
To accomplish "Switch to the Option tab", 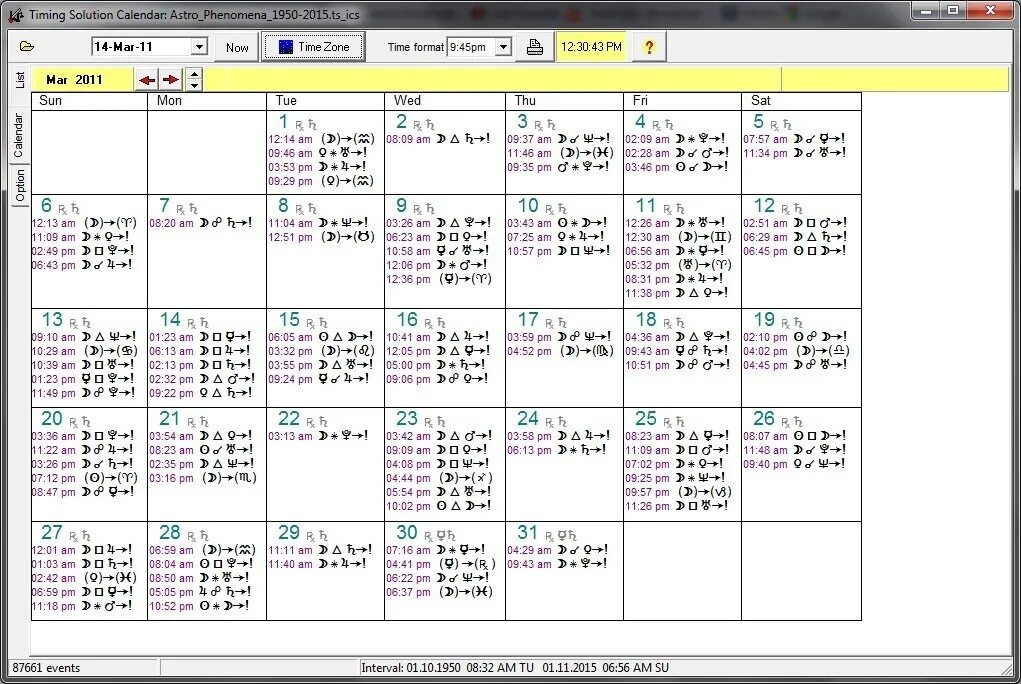I will pos(20,185).
